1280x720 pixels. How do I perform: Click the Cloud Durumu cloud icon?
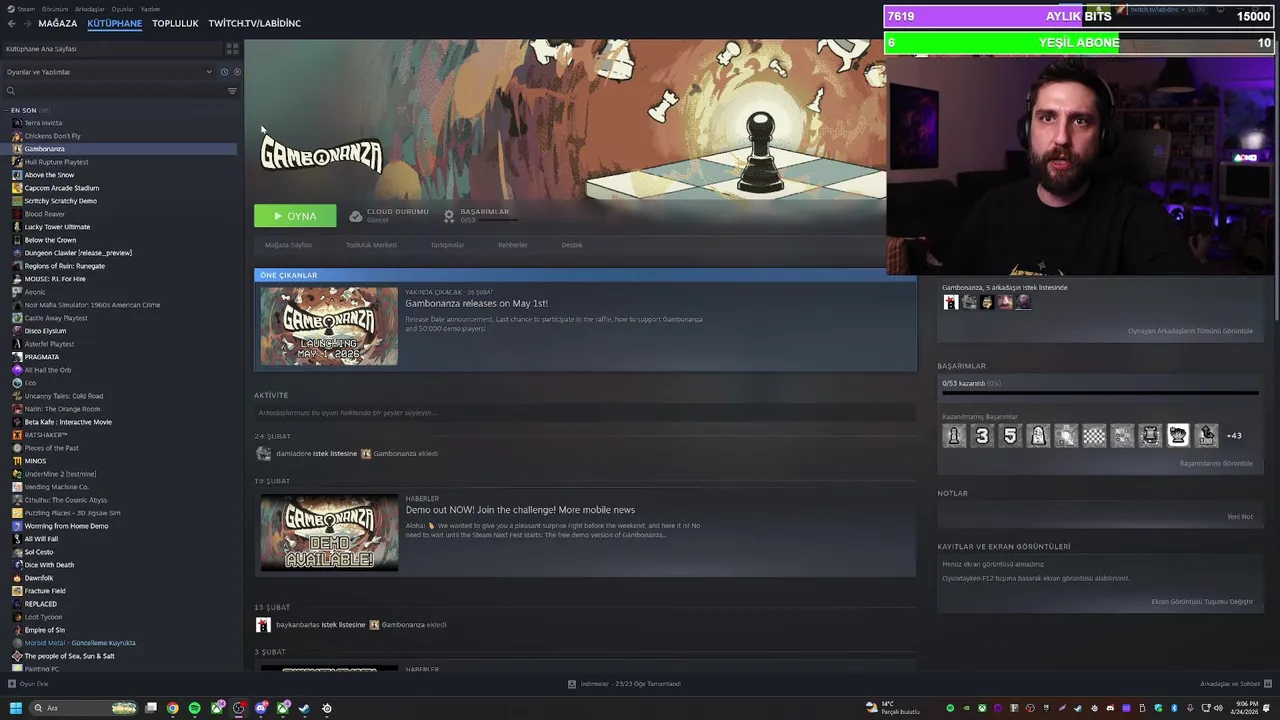click(x=355, y=216)
